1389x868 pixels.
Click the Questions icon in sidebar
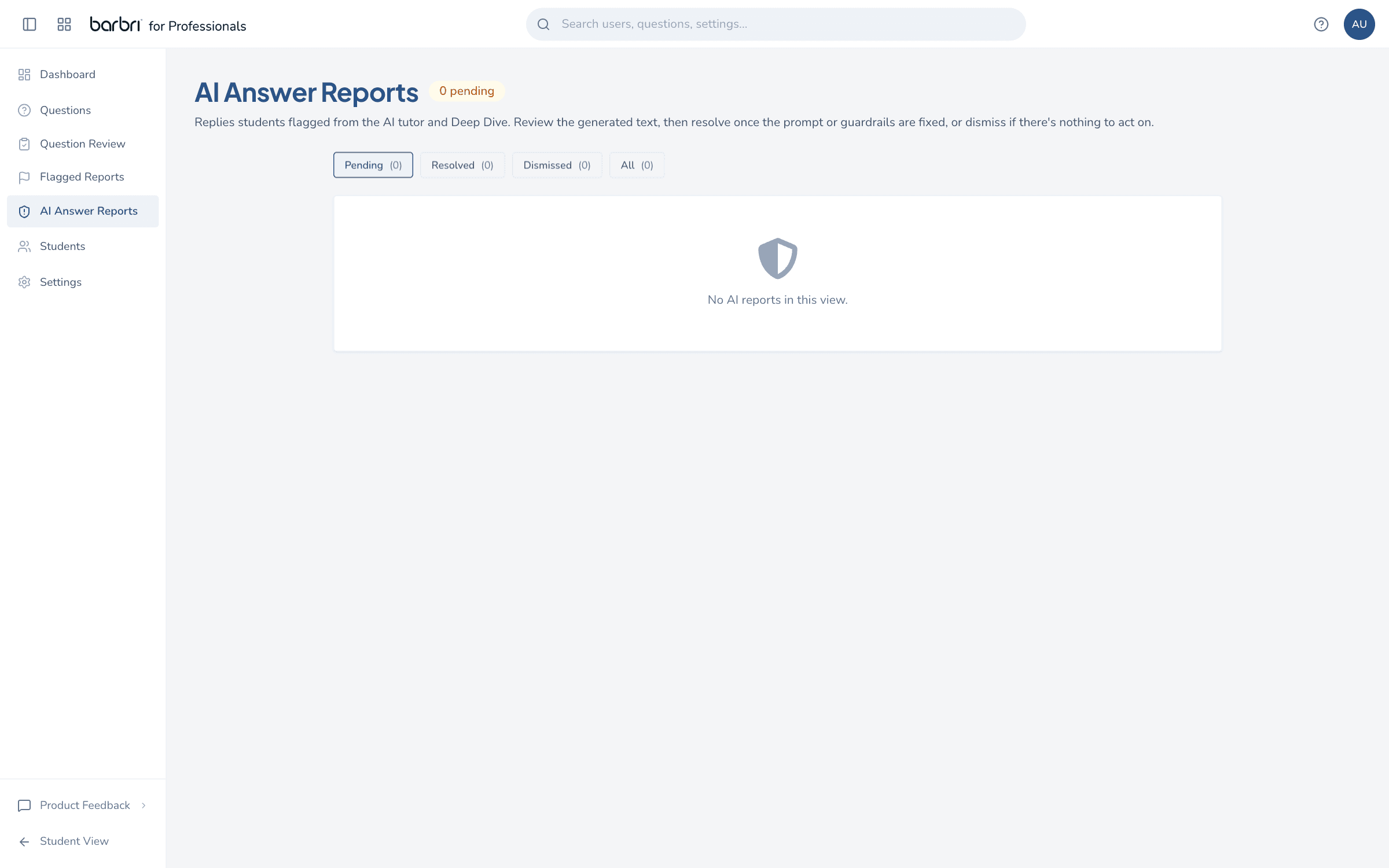[24, 110]
